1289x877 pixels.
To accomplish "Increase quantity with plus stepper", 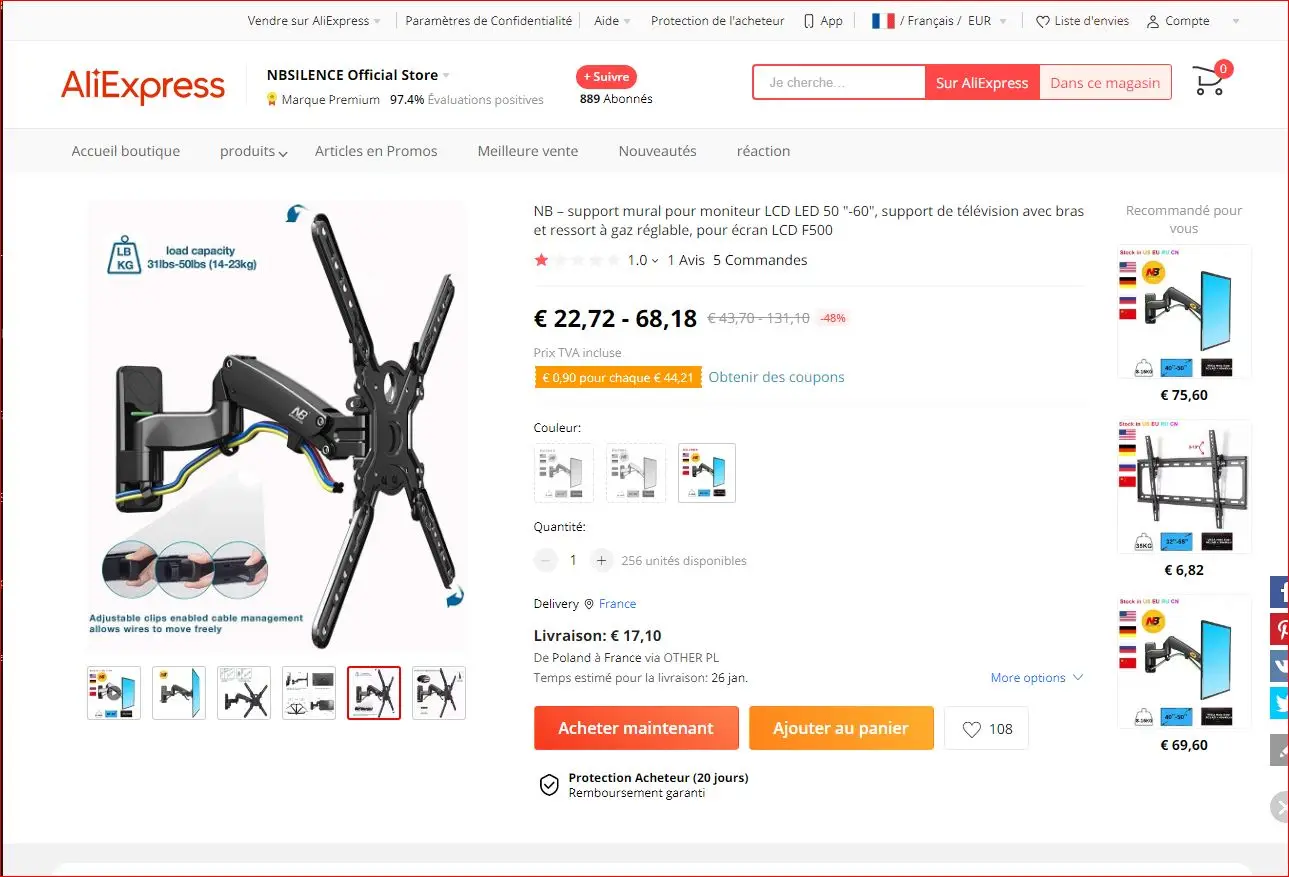I will pos(601,560).
